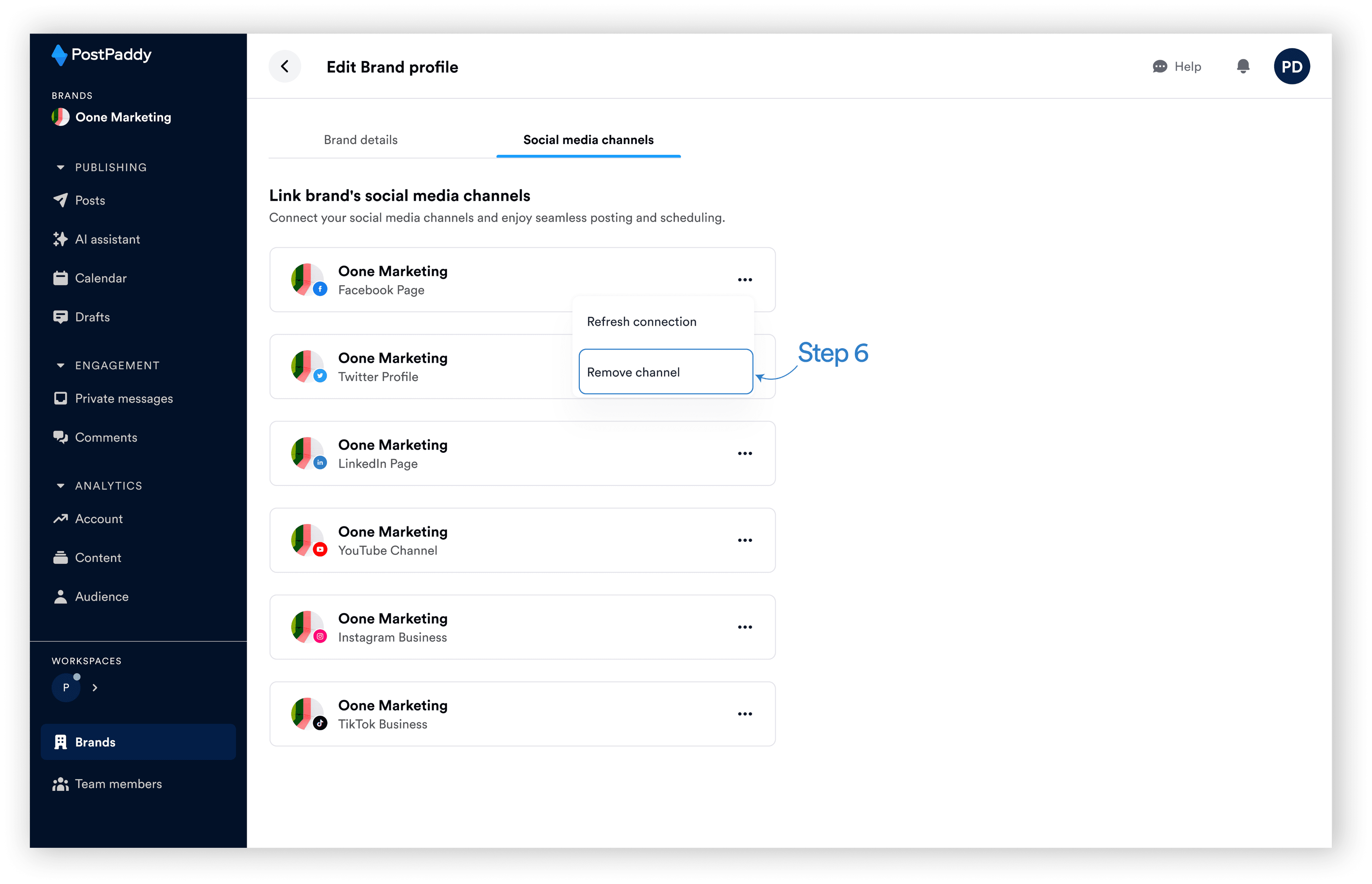Open options for LinkedIn Page channel
The width and height of the screenshot is (1372, 884).
(x=744, y=453)
